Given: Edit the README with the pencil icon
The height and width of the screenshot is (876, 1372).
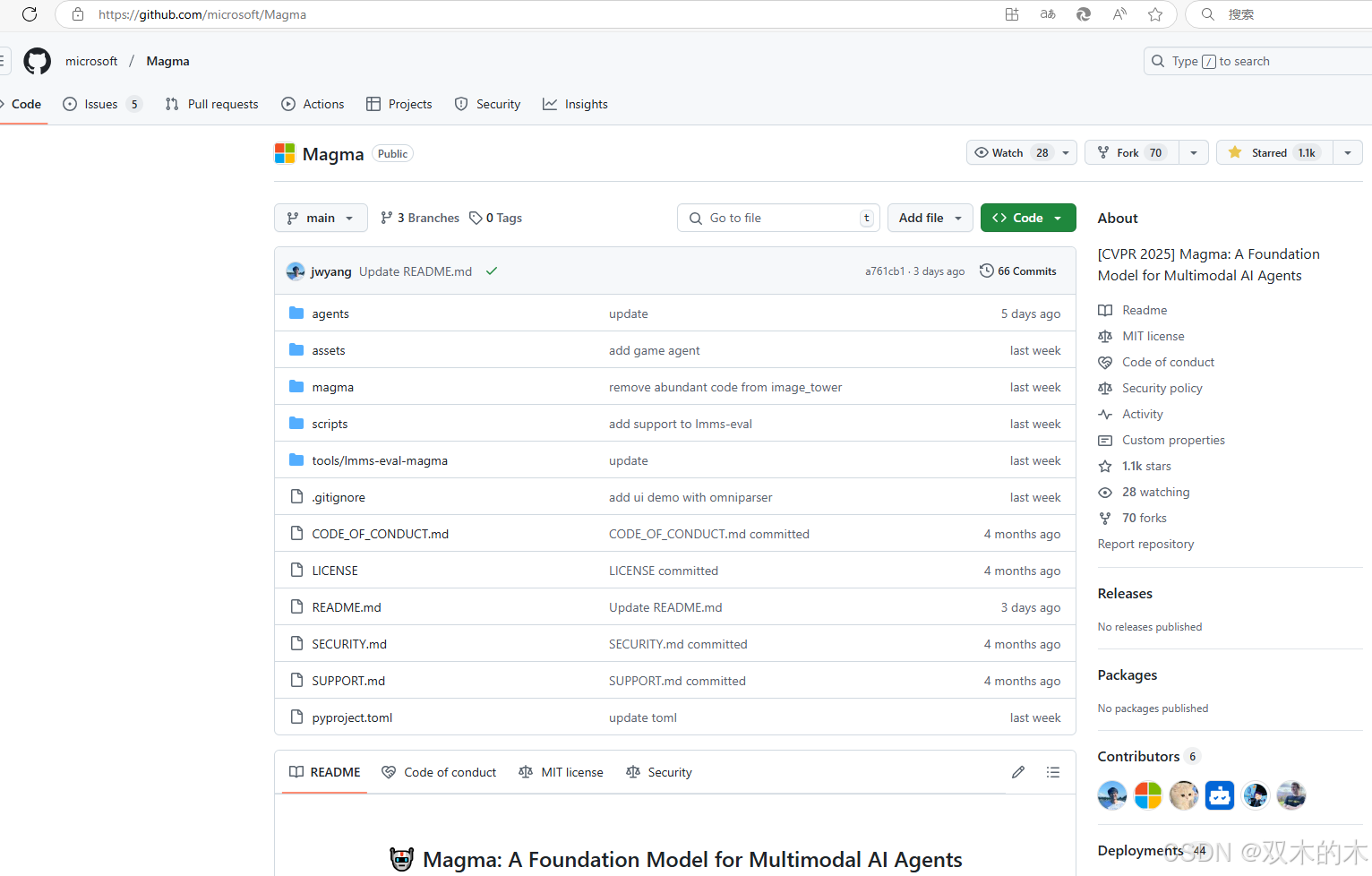Looking at the screenshot, I should (x=1018, y=772).
